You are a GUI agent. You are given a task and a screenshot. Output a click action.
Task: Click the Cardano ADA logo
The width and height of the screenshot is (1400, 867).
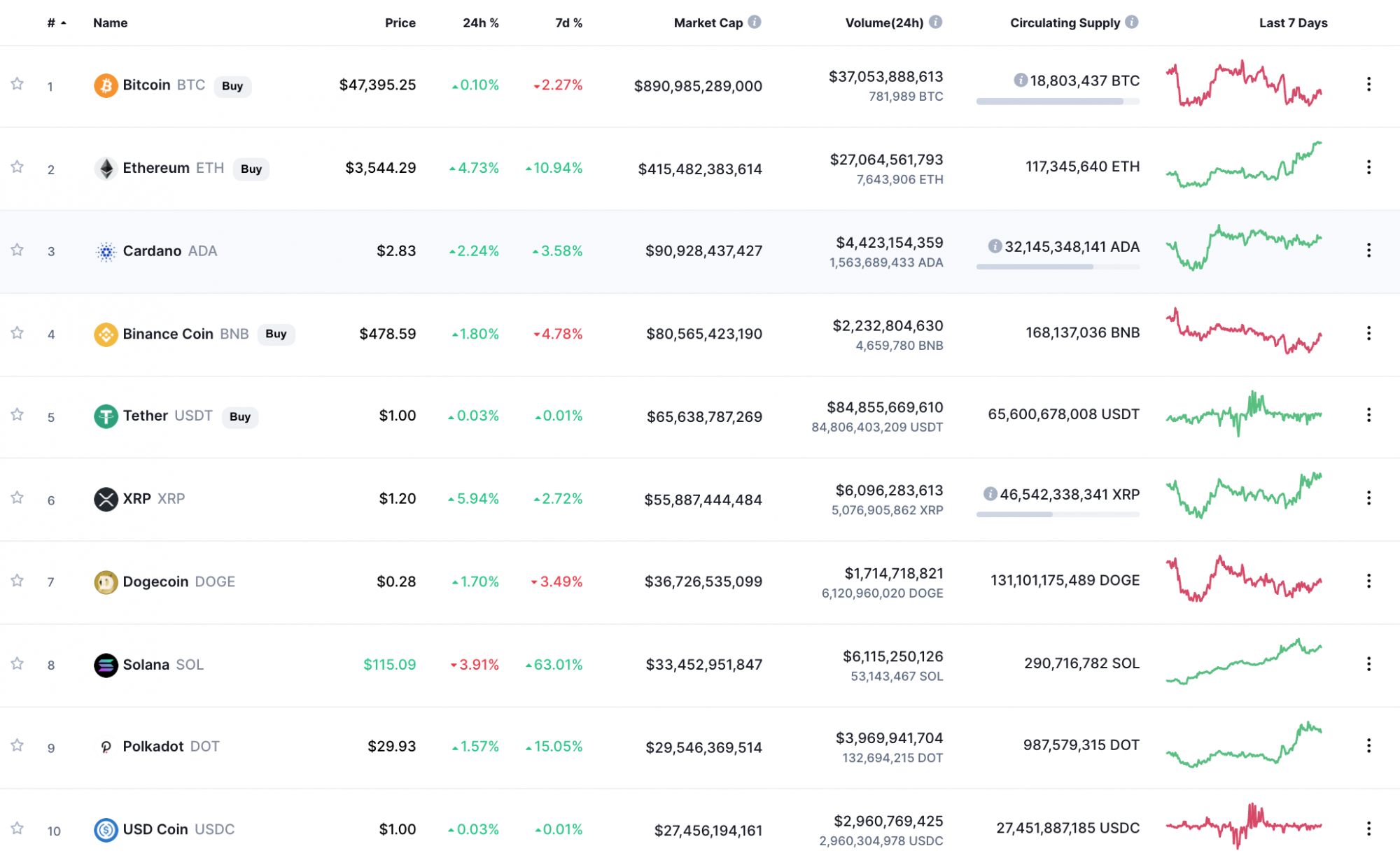pyautogui.click(x=106, y=251)
